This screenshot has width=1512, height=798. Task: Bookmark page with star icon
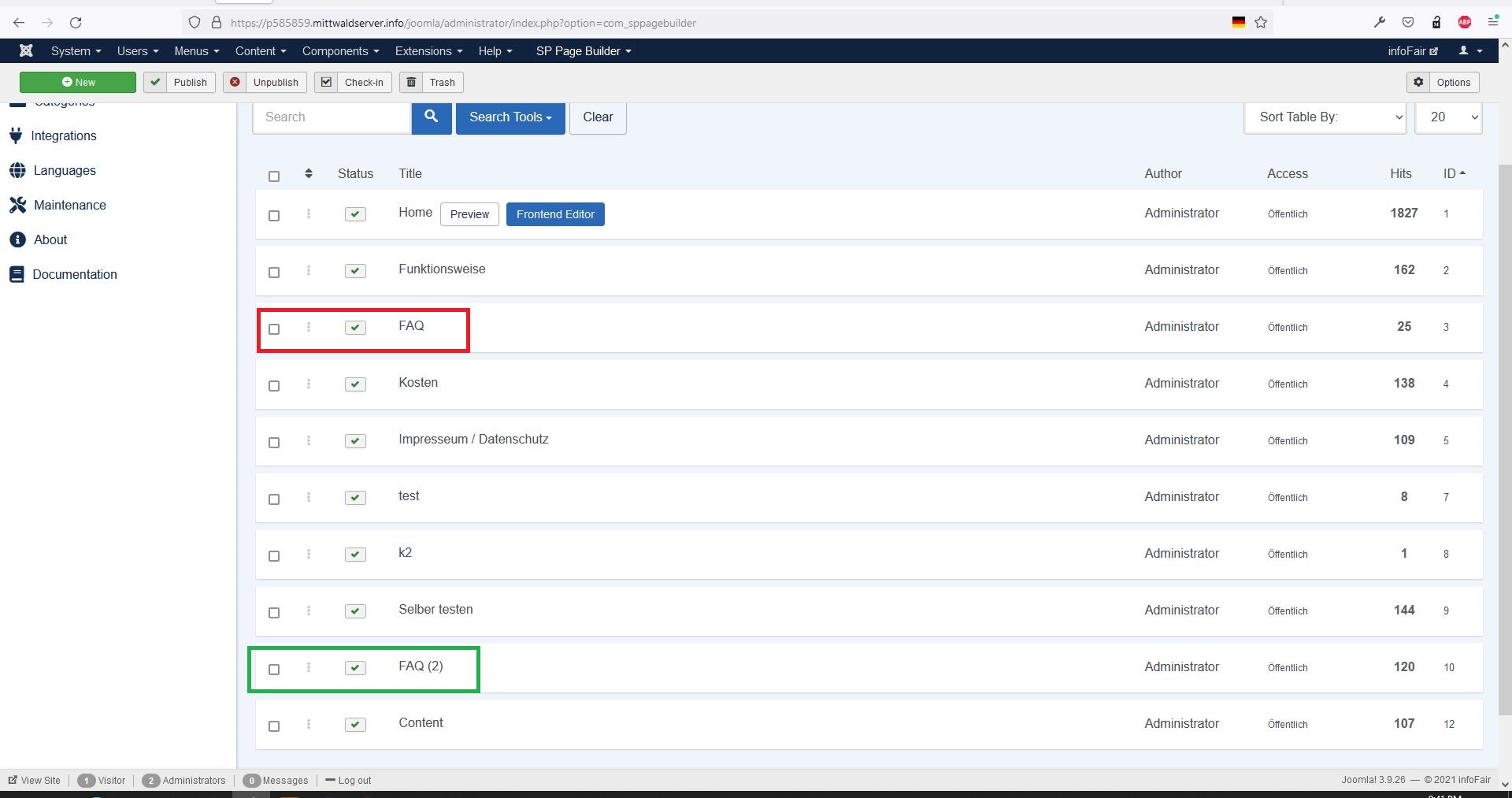click(1261, 23)
